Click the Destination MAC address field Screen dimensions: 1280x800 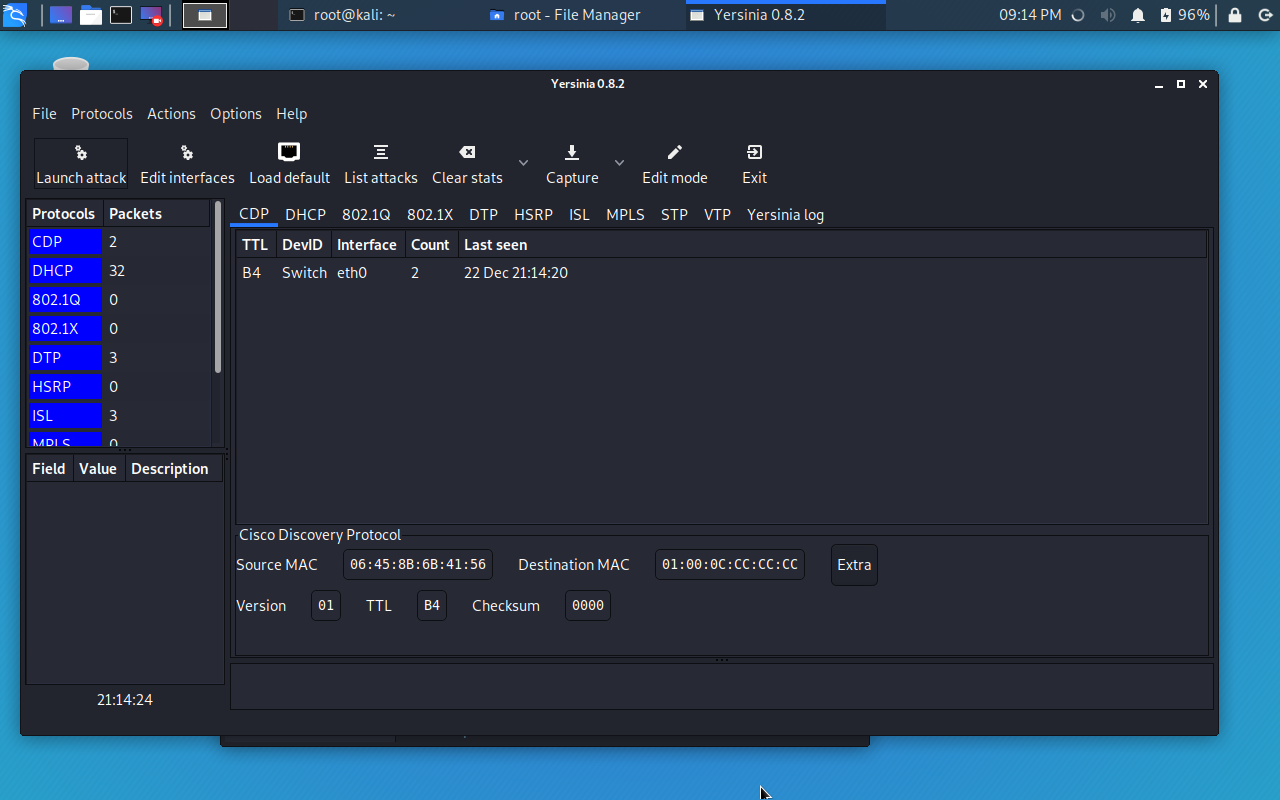pos(730,565)
